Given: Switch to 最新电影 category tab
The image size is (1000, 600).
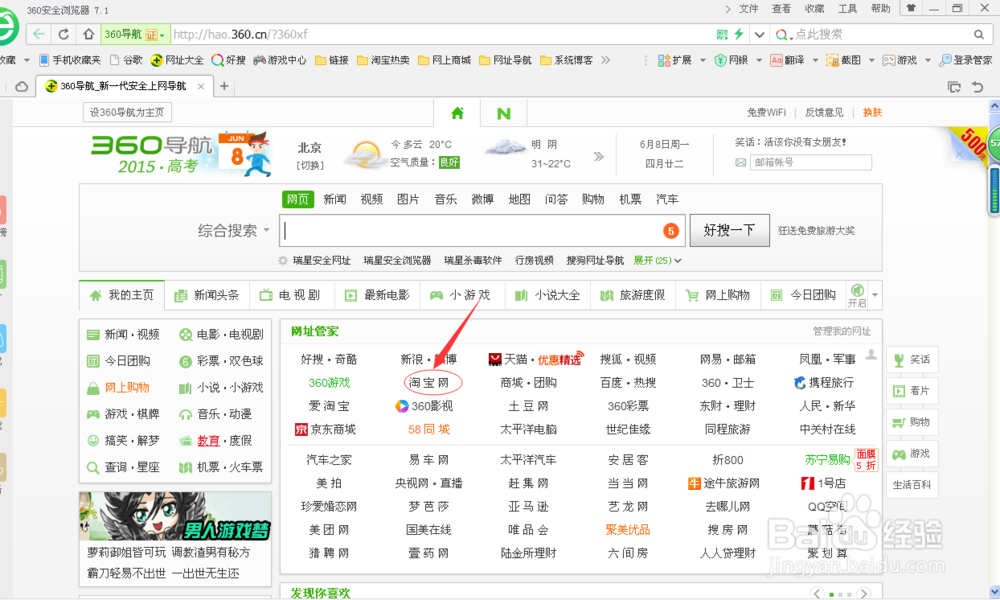Looking at the screenshot, I should pyautogui.click(x=378, y=295).
